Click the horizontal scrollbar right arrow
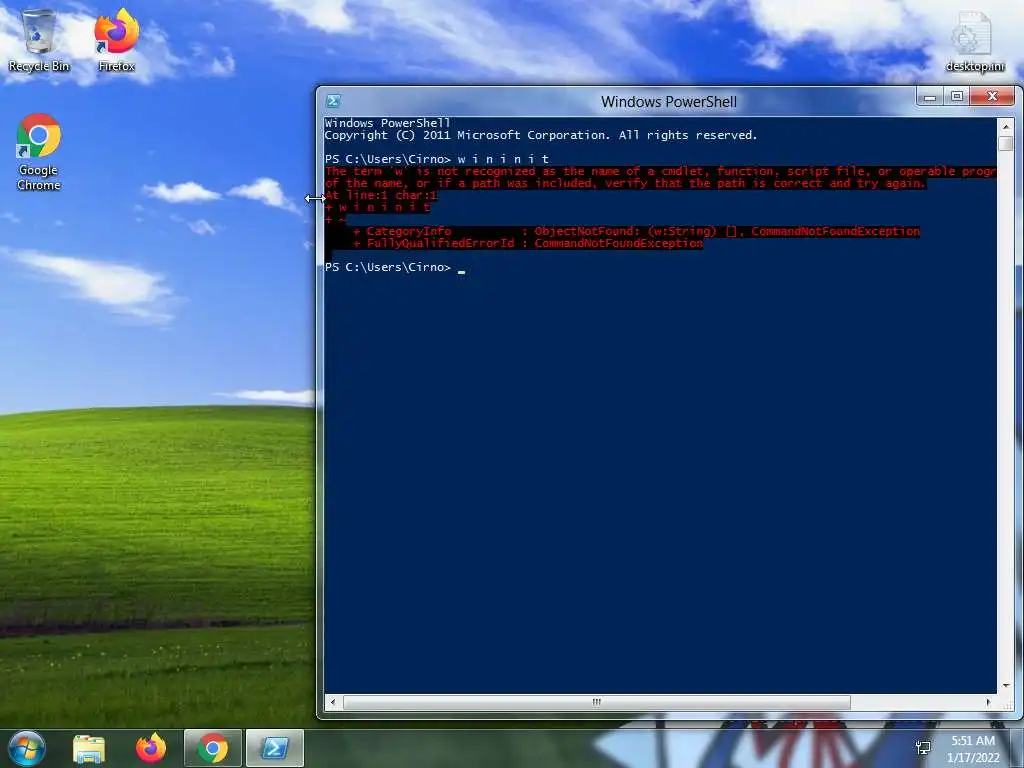Screen dimensions: 1024x768 click(988, 703)
